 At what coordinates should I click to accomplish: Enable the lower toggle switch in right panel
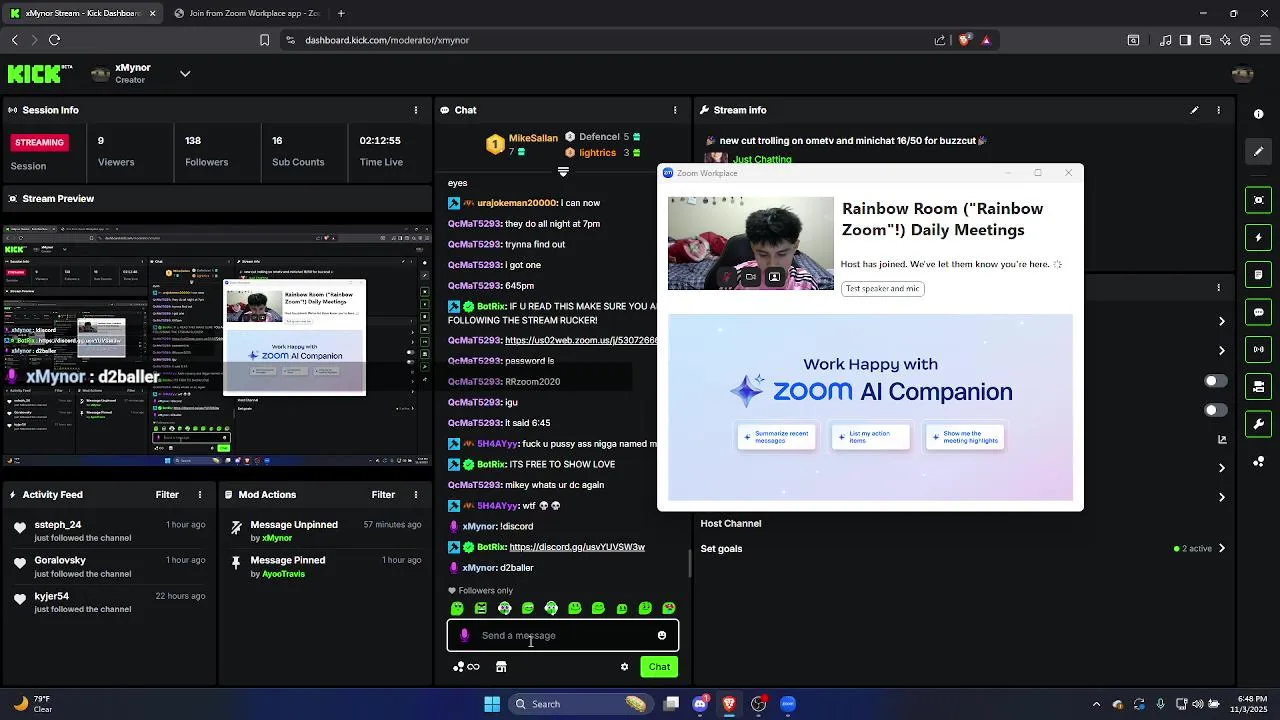[1215, 410]
